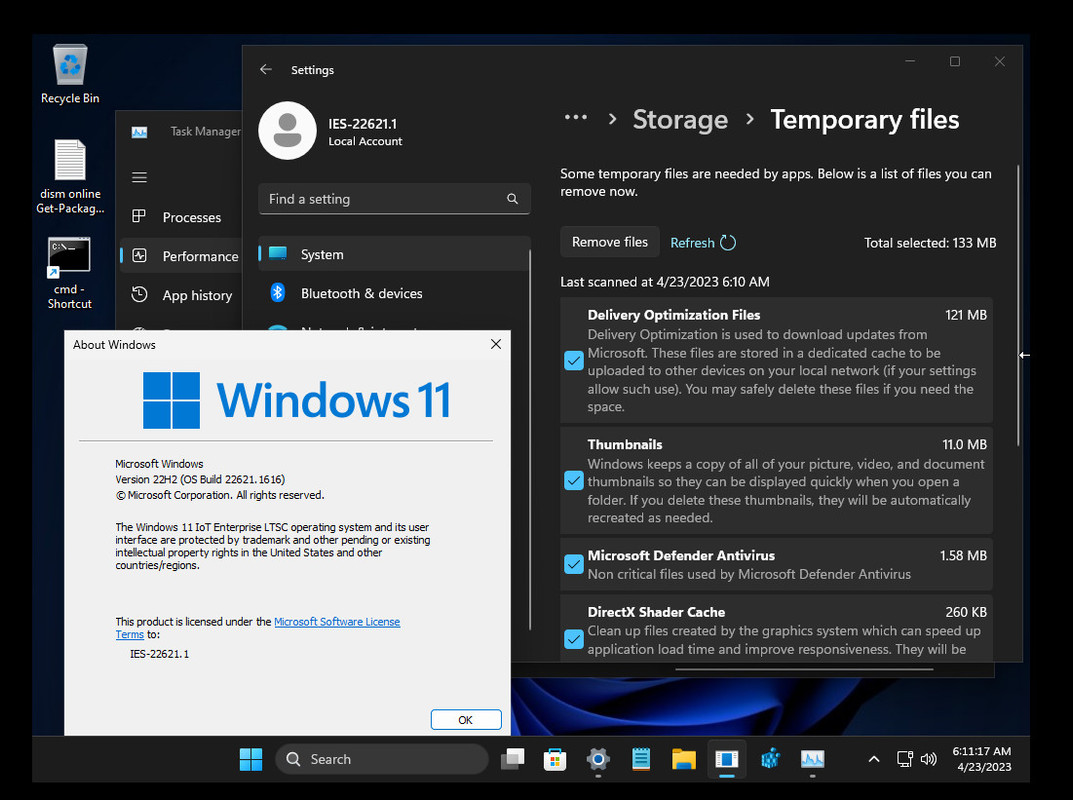
Task: Click the 11.0 MB size value
Action: click(x=964, y=444)
